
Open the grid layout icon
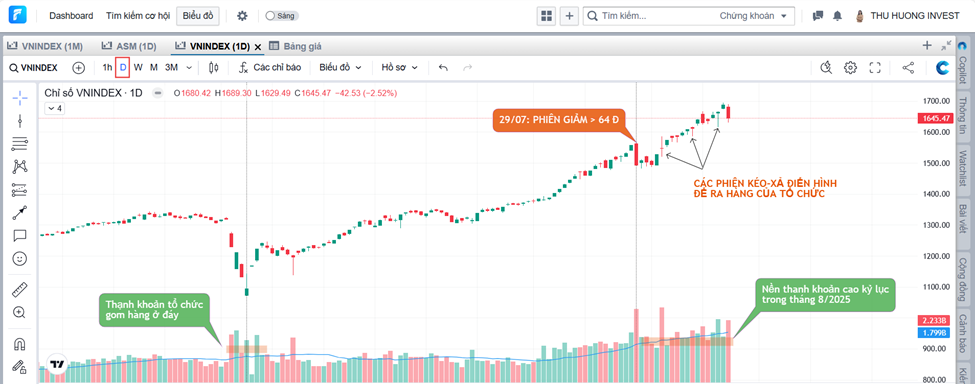click(547, 16)
